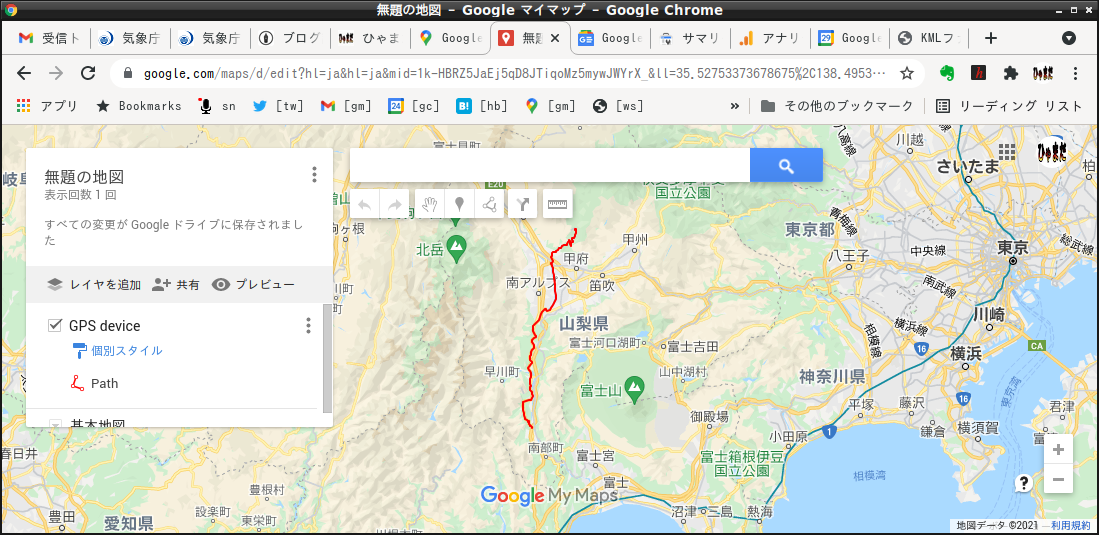The width and height of the screenshot is (1099, 535).
Task: Click the undo arrow in map toolbar
Action: pos(364,205)
